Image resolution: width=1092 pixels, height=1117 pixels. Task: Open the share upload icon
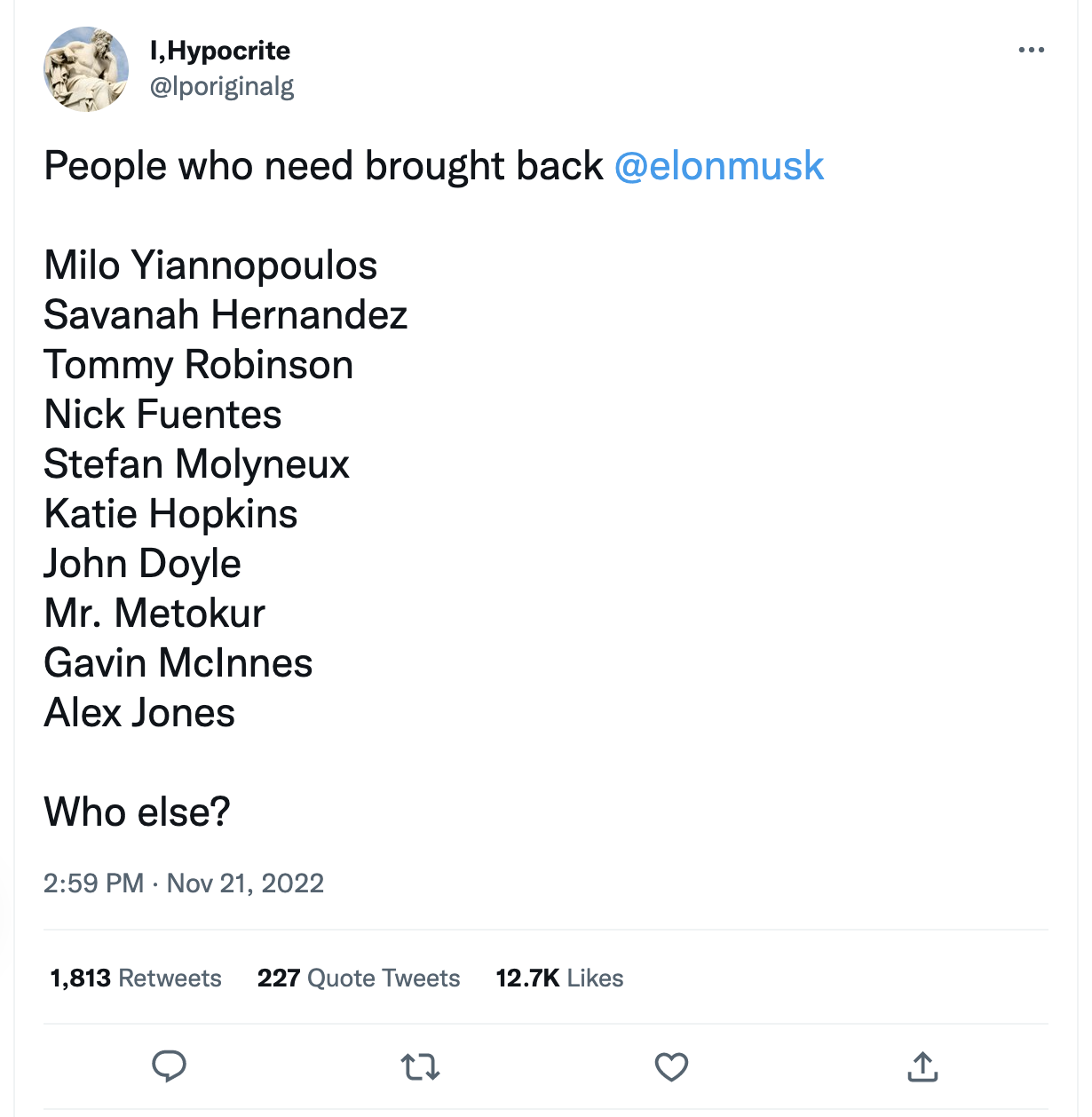(x=922, y=1067)
